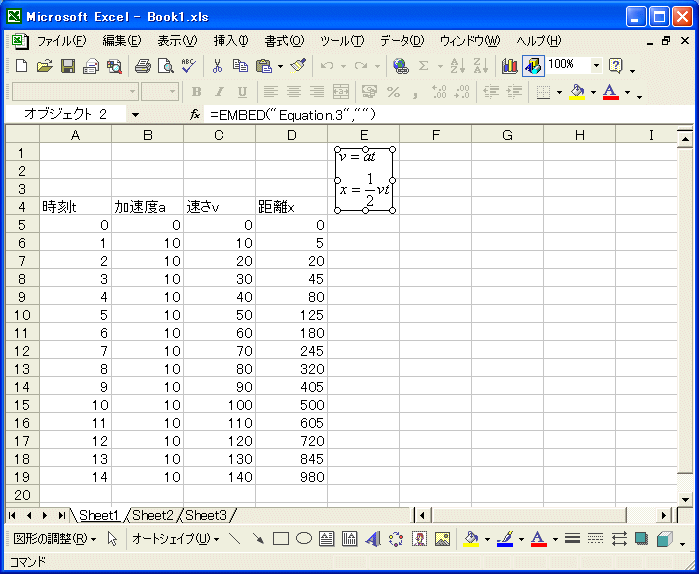Screen dimensions: 699x574
Task: Open the データ(D) menu
Action: pyautogui.click(x=402, y=41)
